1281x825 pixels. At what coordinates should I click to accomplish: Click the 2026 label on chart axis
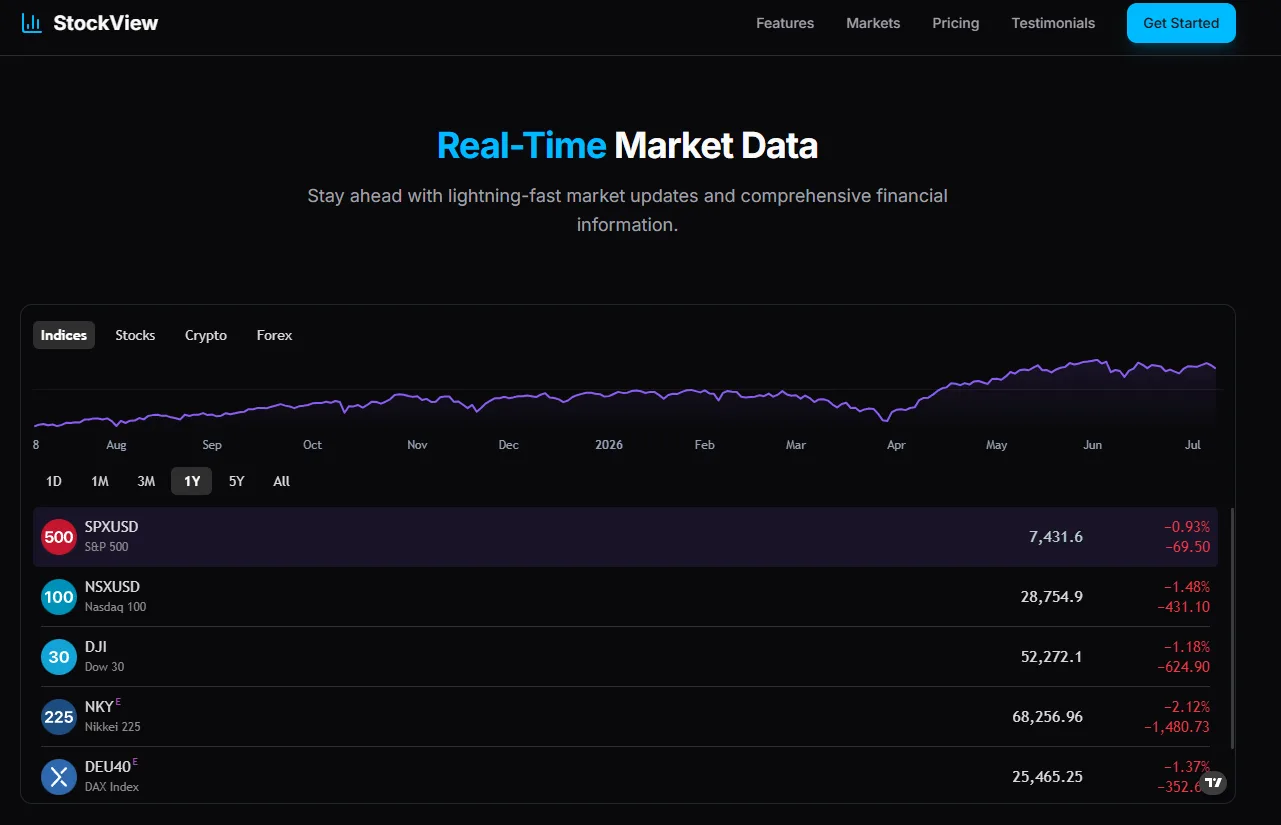pos(609,445)
